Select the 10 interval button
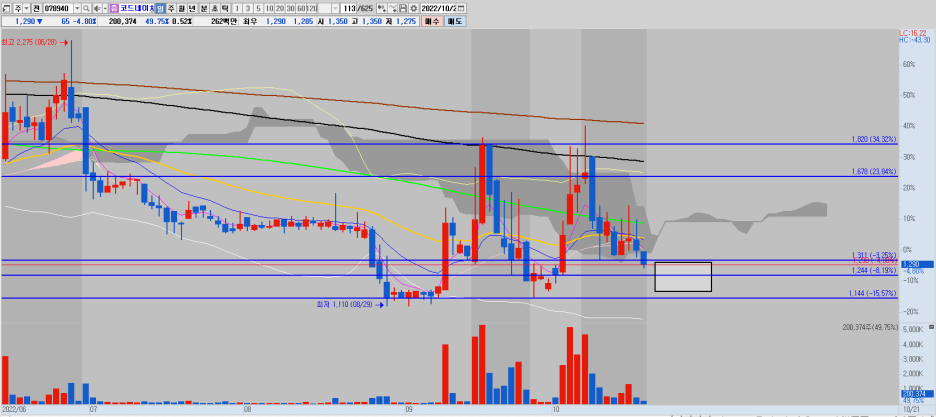The height and width of the screenshot is (417, 936). pos(269,8)
